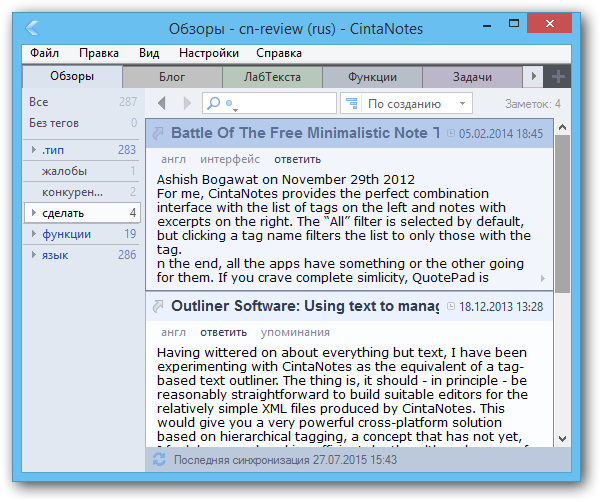Click link icon of Outliner Software note

click(x=158, y=306)
